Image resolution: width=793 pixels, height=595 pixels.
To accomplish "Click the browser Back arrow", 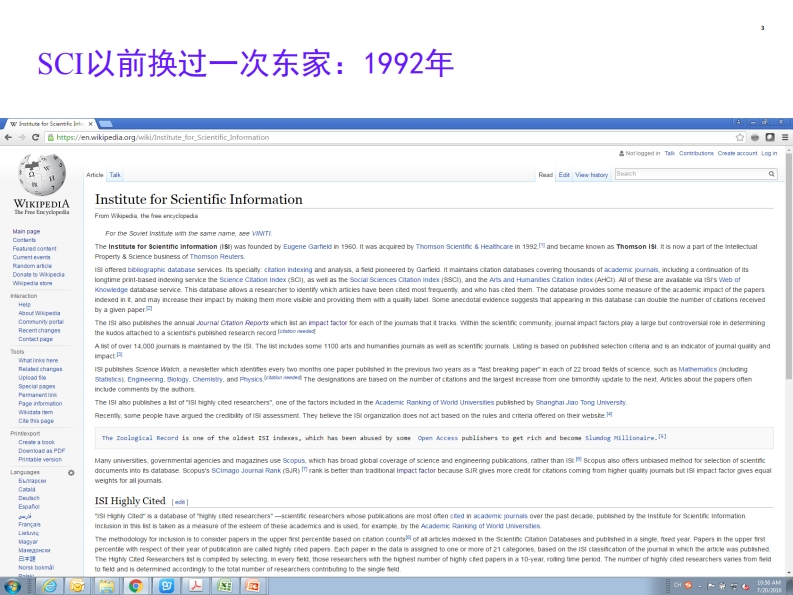I will pyautogui.click(x=8, y=137).
